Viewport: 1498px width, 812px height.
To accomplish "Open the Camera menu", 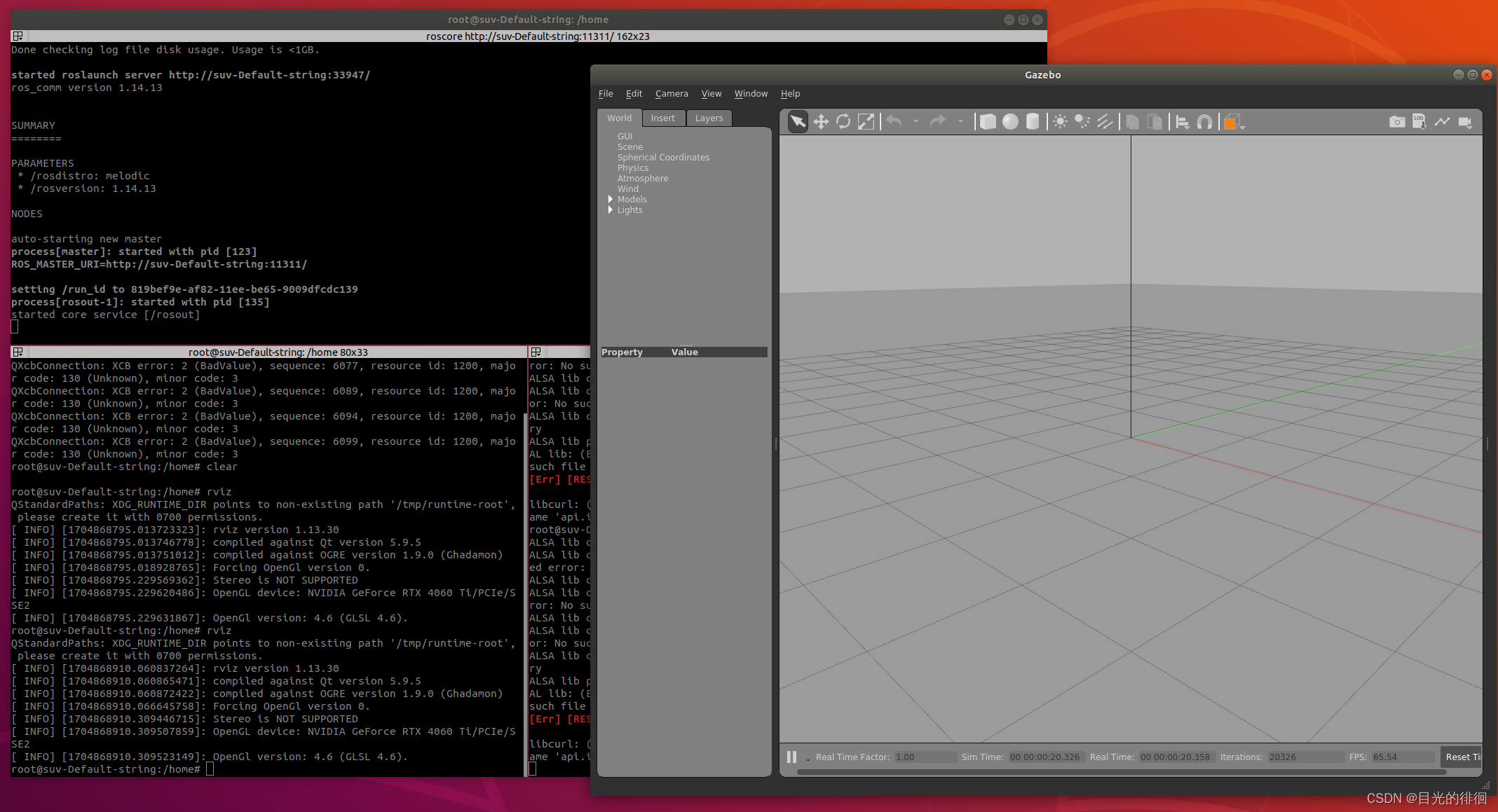I will [x=671, y=94].
